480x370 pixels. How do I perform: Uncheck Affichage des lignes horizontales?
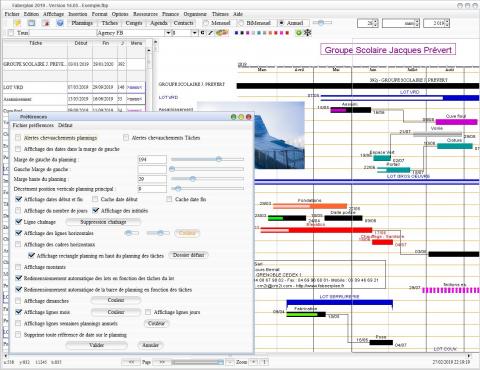[19, 233]
